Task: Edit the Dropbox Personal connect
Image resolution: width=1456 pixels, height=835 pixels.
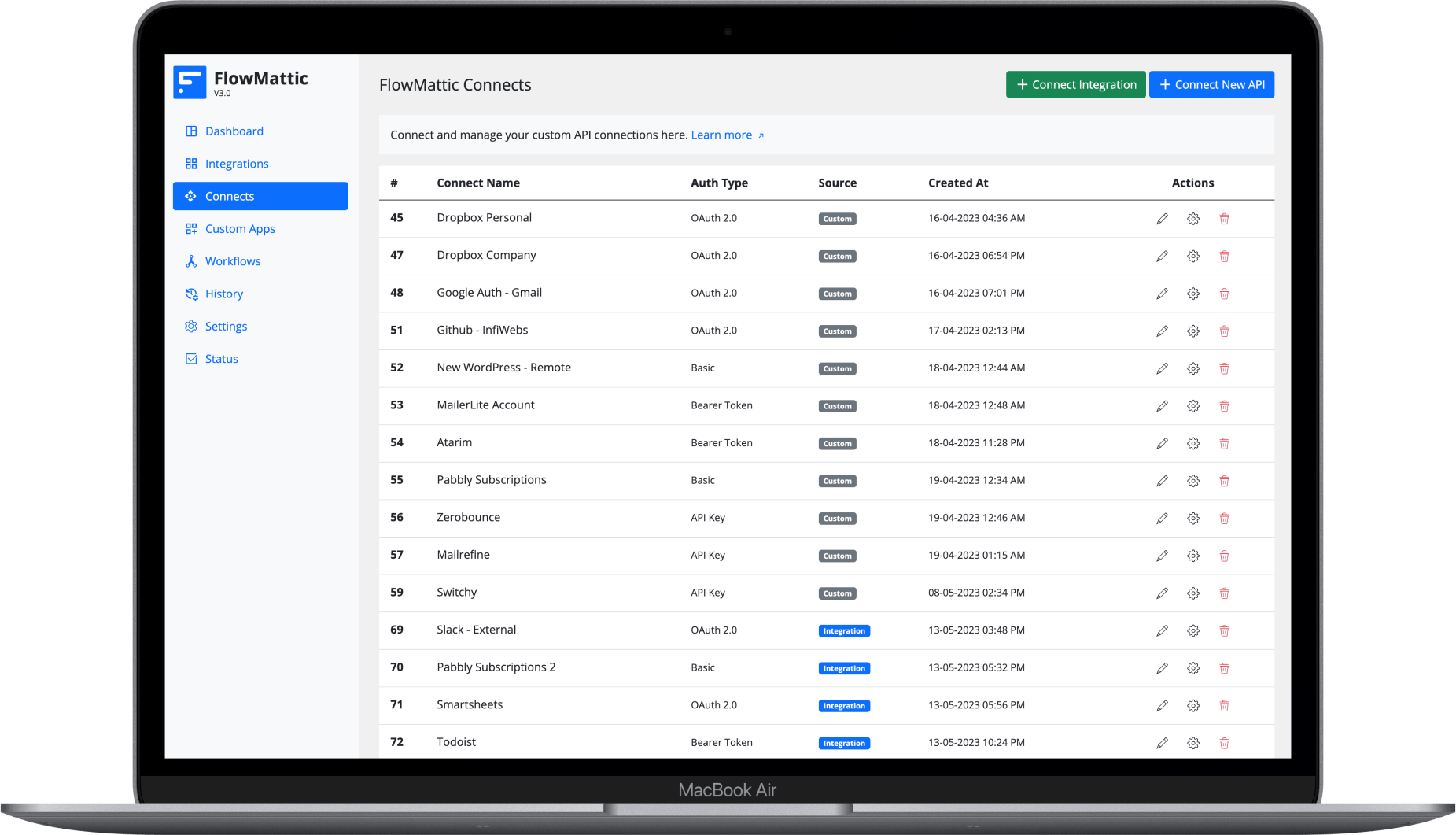Action: tap(1162, 218)
